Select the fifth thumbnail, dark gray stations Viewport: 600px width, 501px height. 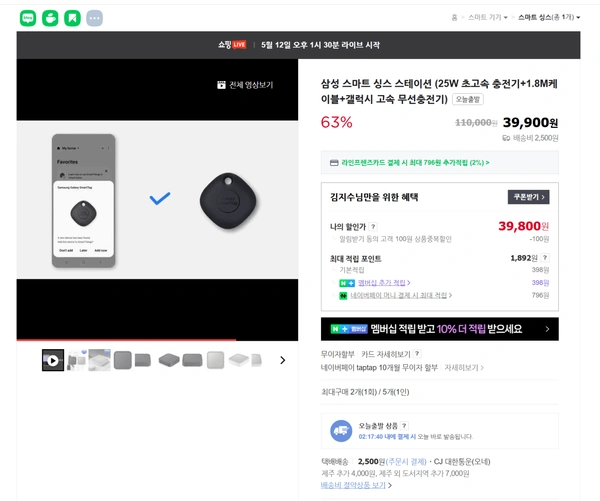[180, 360]
